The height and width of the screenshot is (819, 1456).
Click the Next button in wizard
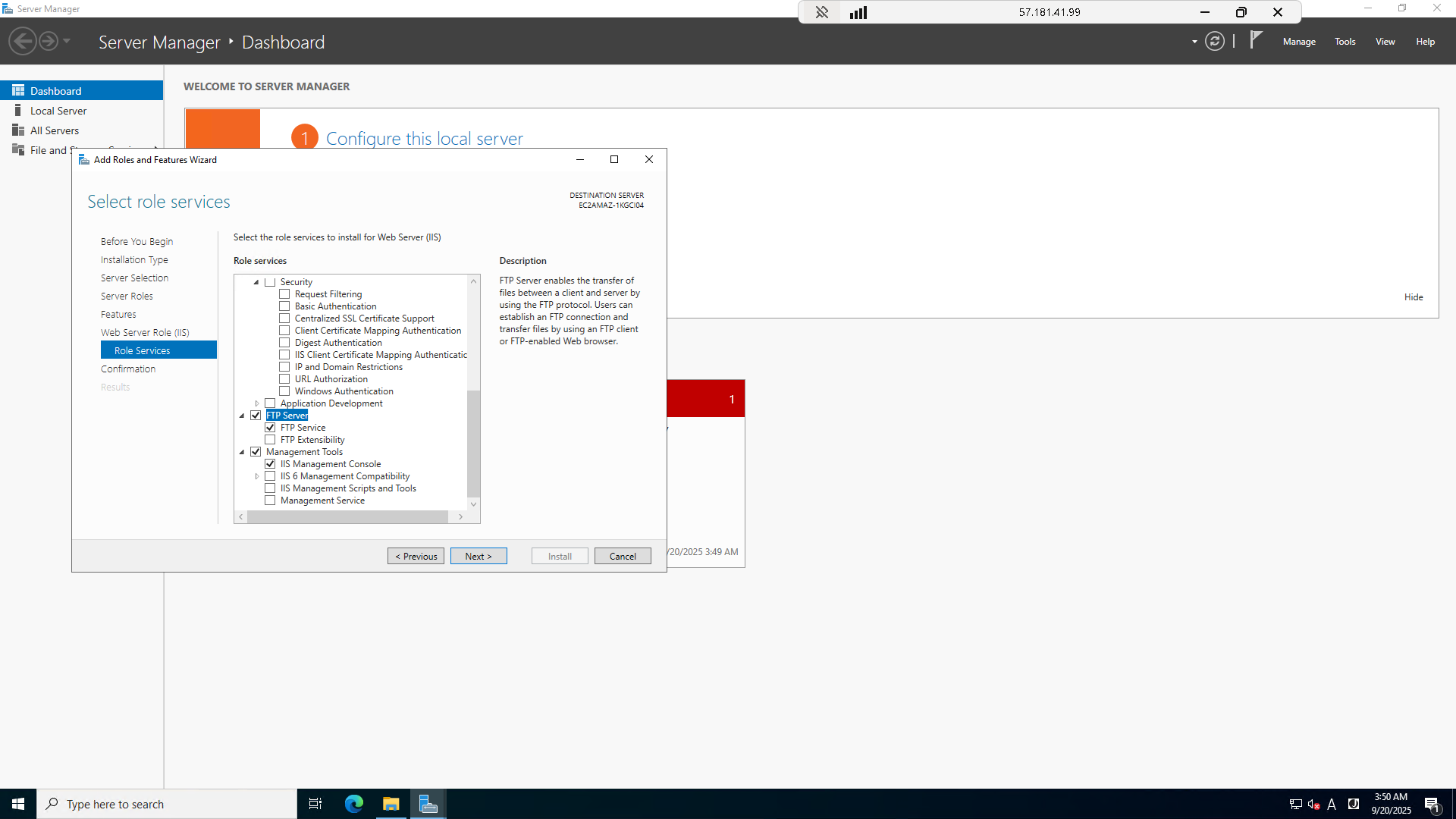[479, 556]
